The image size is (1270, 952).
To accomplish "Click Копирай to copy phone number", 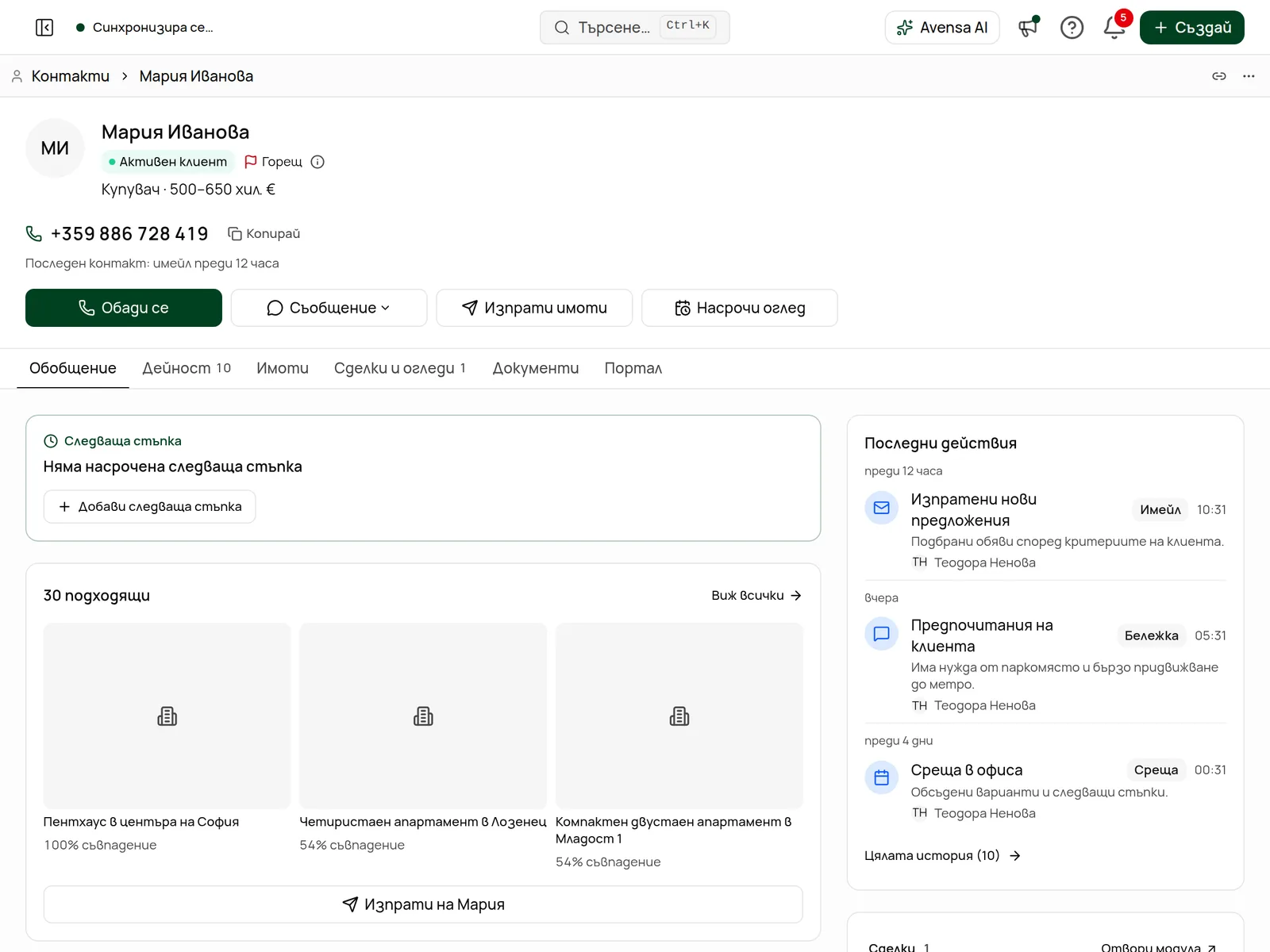I will point(264,233).
